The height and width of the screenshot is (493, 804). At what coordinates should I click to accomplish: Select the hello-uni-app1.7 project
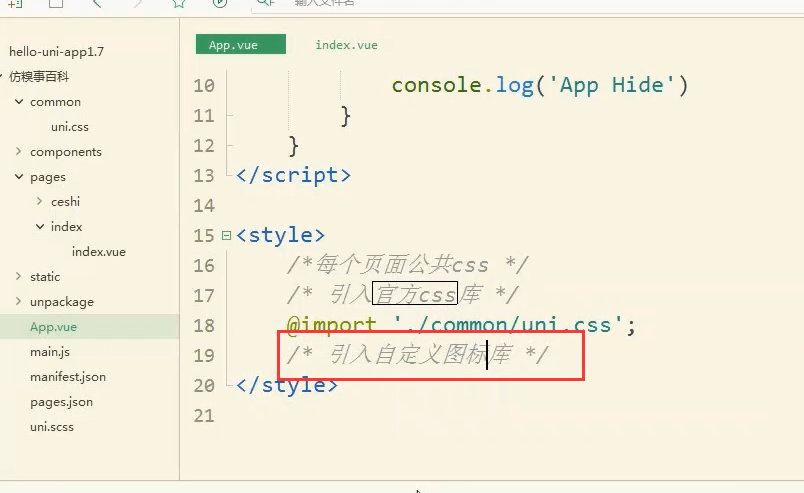(x=56, y=52)
